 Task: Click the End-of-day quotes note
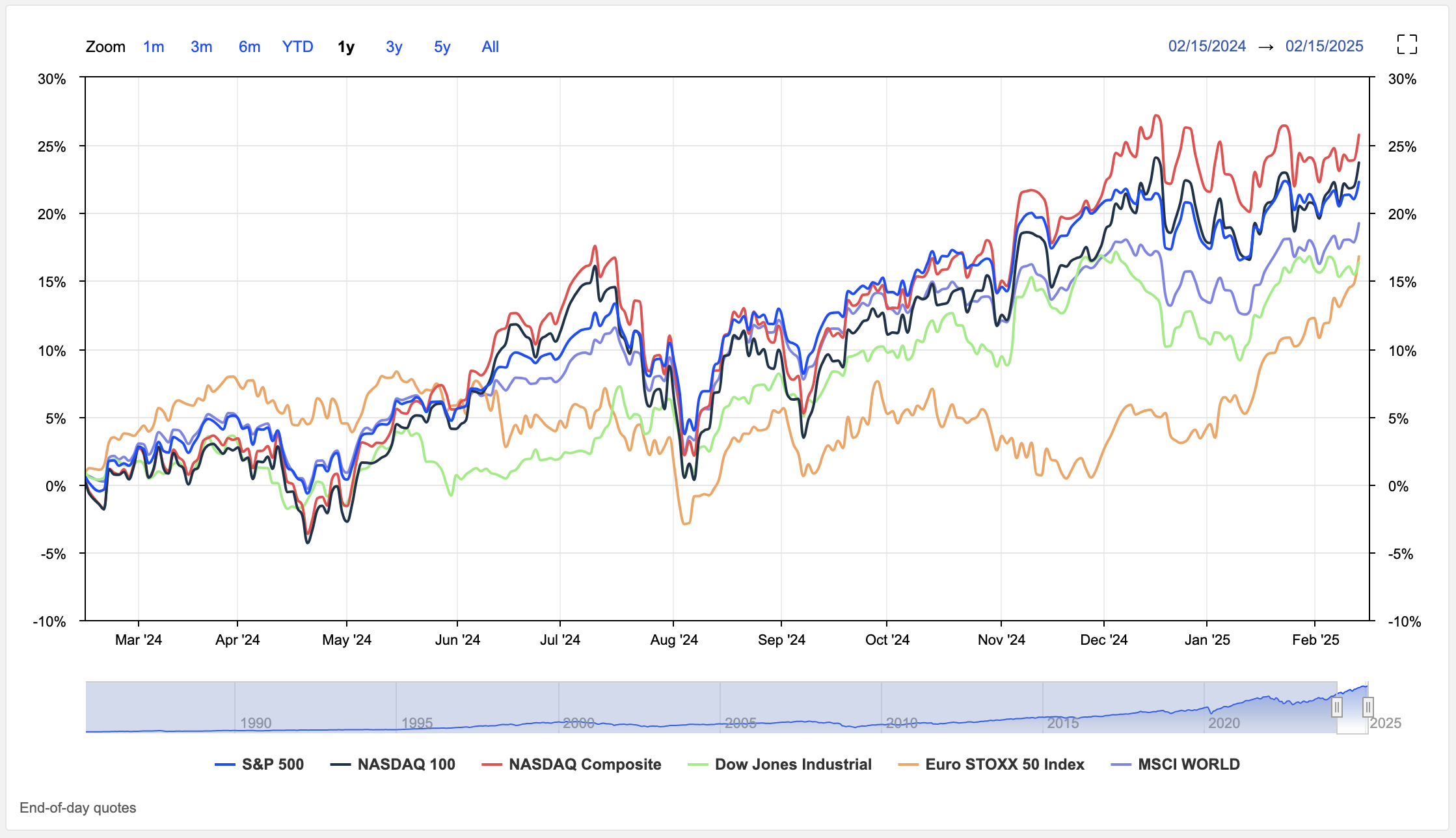pyautogui.click(x=78, y=808)
